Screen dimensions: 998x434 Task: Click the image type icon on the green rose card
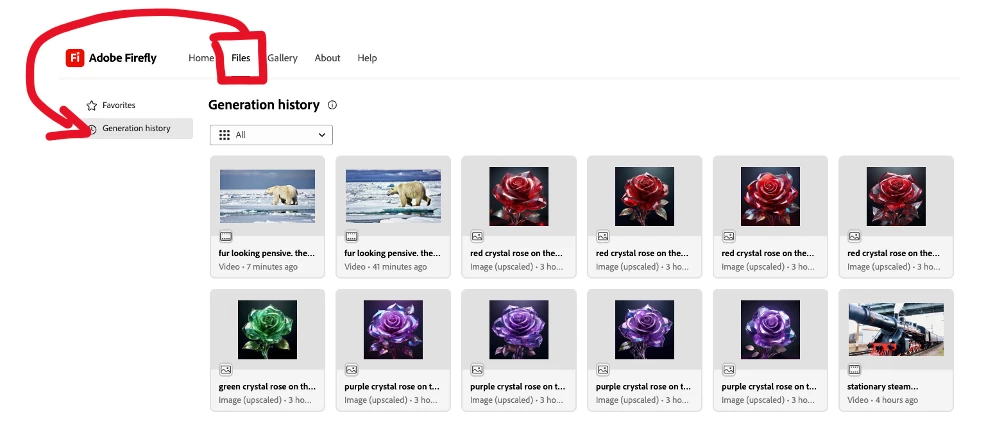tap(225, 369)
